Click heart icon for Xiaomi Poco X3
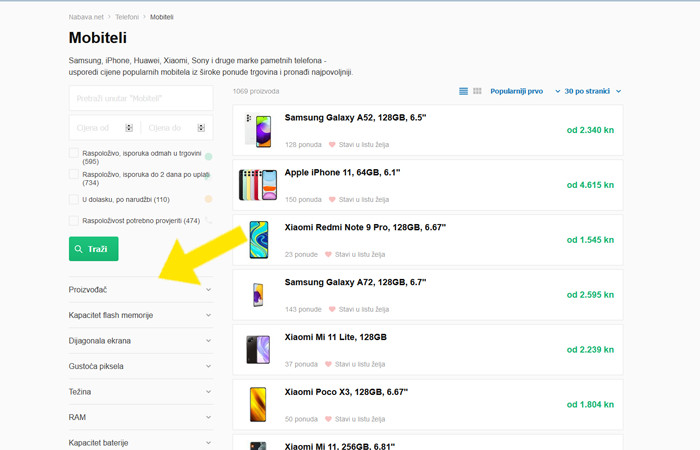The image size is (700, 450). [329, 419]
